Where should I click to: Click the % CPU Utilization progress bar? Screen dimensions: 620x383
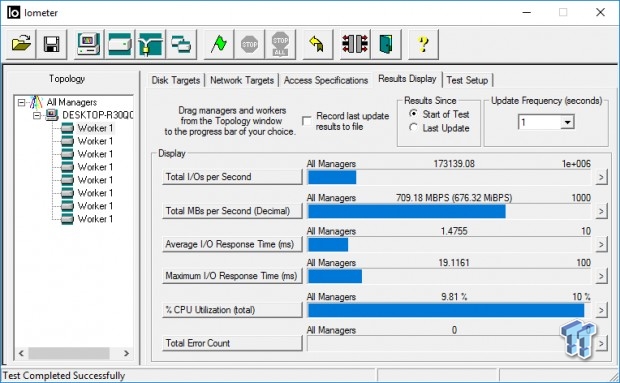[x=449, y=311]
